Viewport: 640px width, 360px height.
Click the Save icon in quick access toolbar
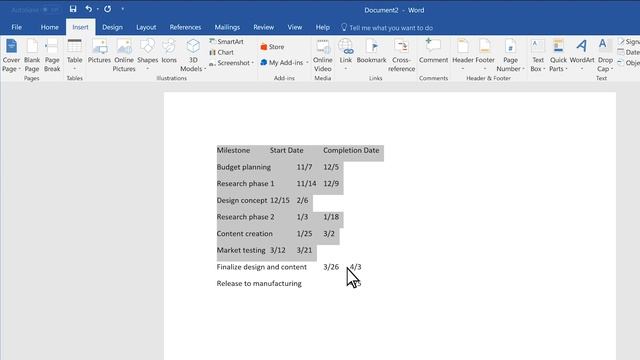(73, 9)
